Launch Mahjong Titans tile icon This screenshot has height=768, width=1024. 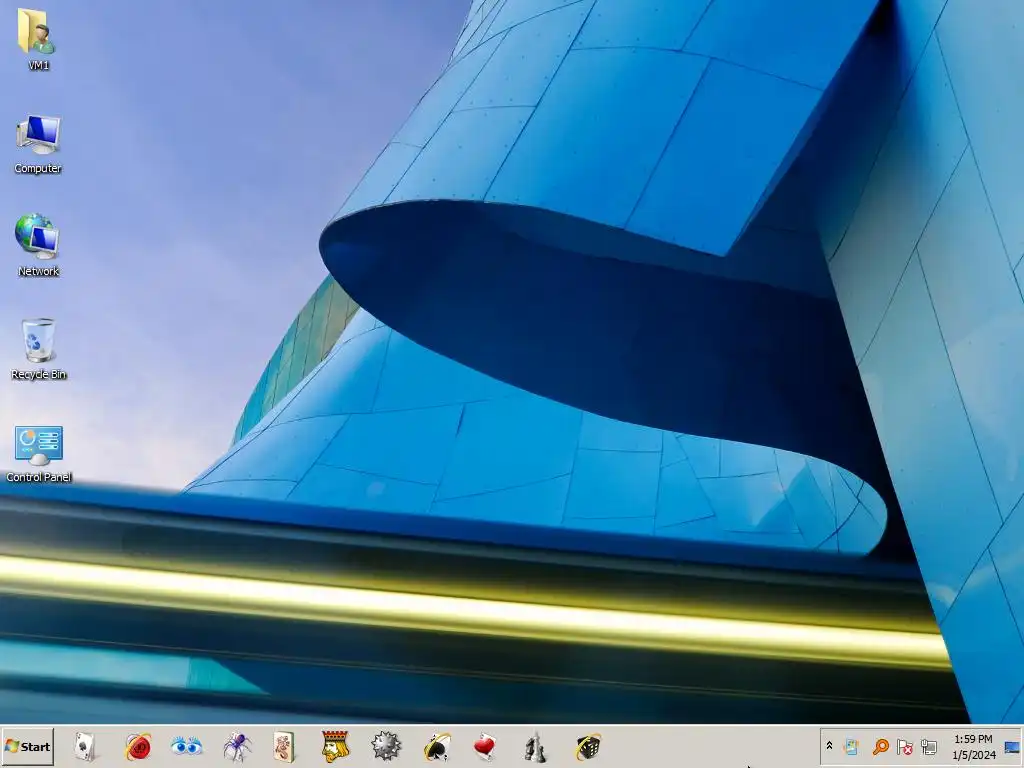(284, 746)
